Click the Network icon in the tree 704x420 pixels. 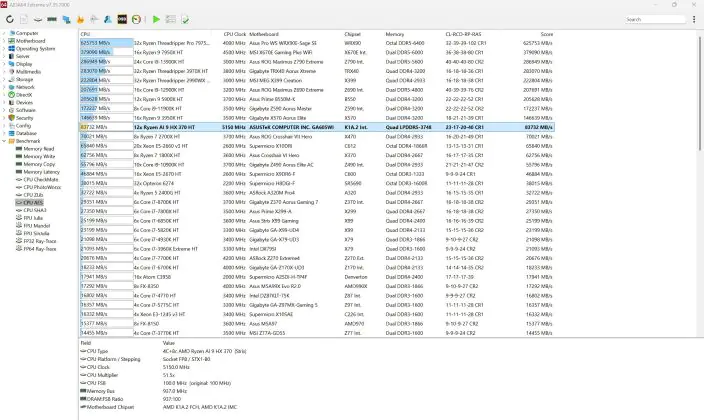(x=12, y=87)
